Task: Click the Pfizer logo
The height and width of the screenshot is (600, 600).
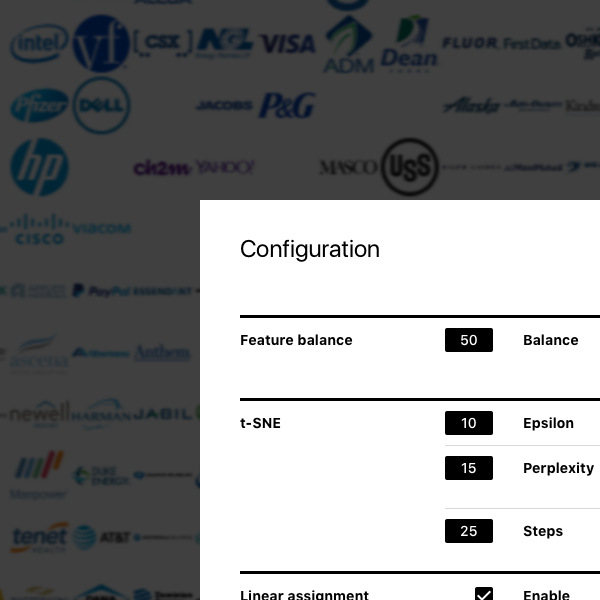Action: pos(39,105)
